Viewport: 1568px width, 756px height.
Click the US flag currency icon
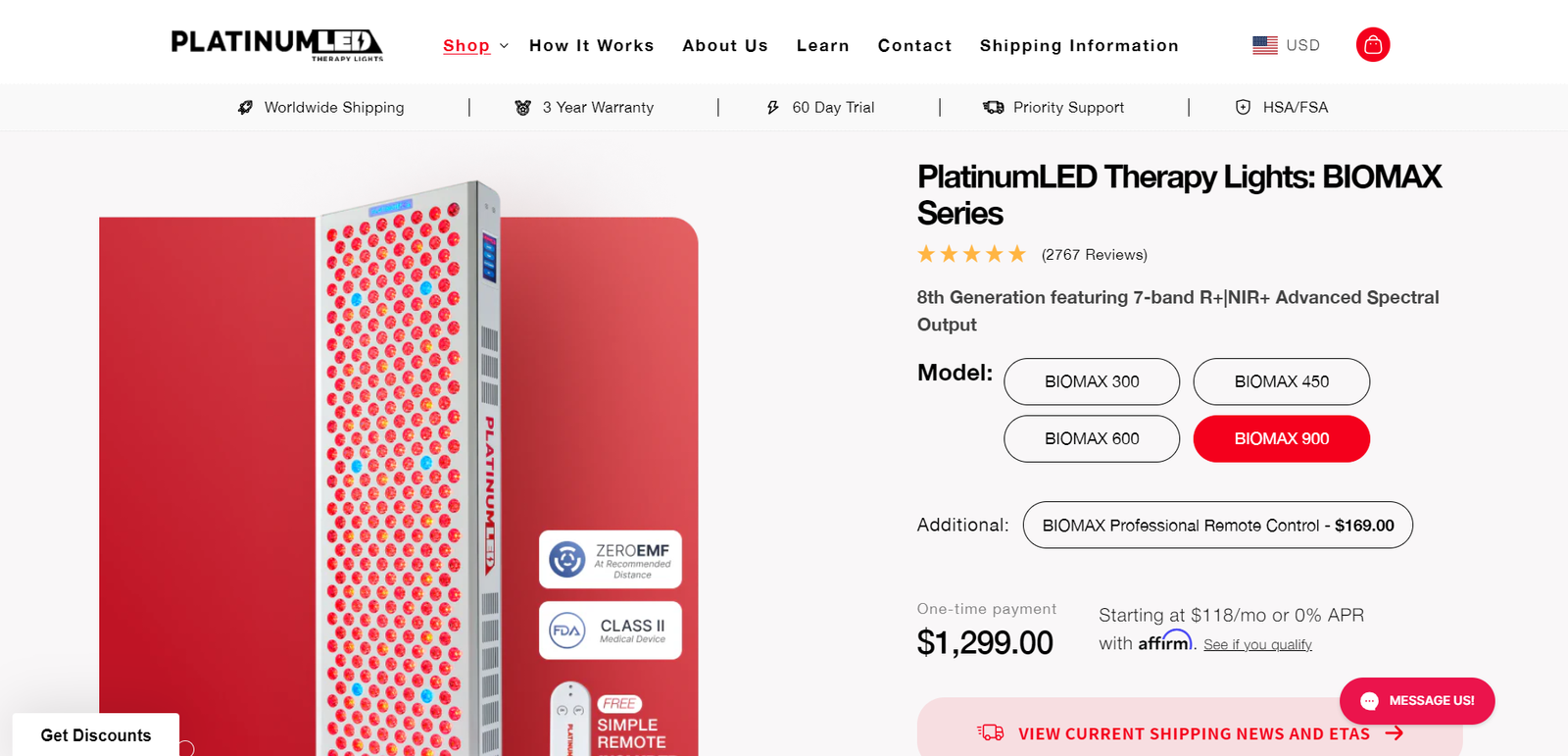click(1265, 44)
